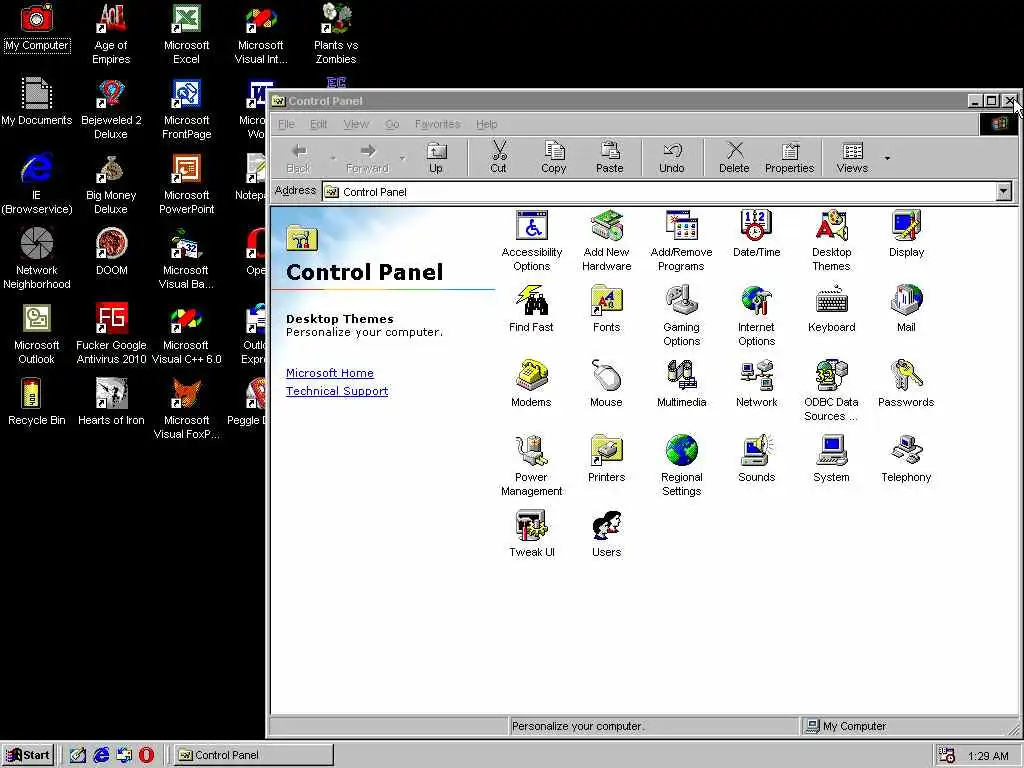Open the Mail applet
This screenshot has width=1024, height=768.
click(906, 309)
